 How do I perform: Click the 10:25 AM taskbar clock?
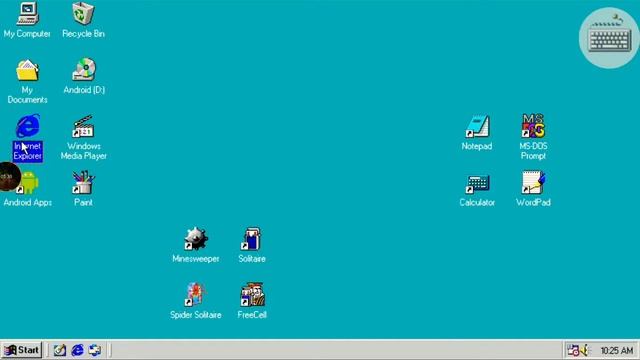(616, 351)
